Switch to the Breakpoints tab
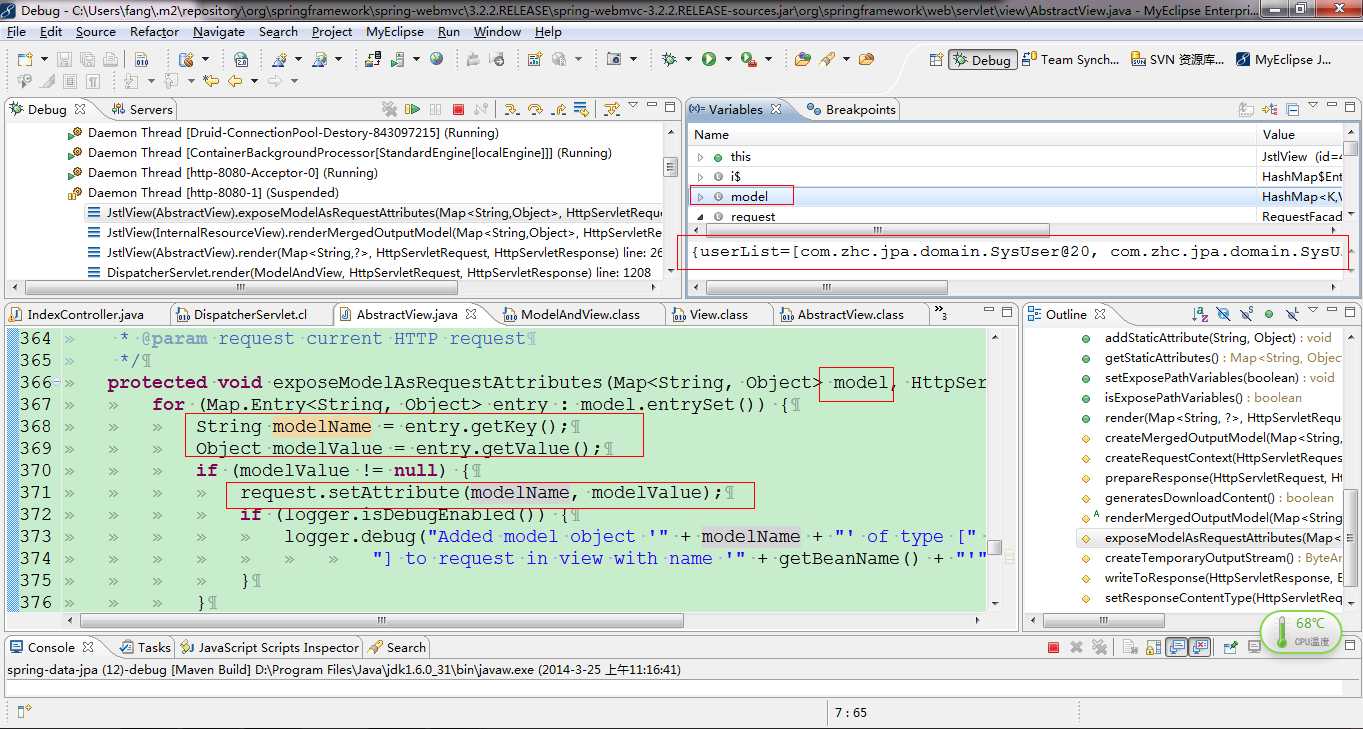1363x729 pixels. point(850,109)
